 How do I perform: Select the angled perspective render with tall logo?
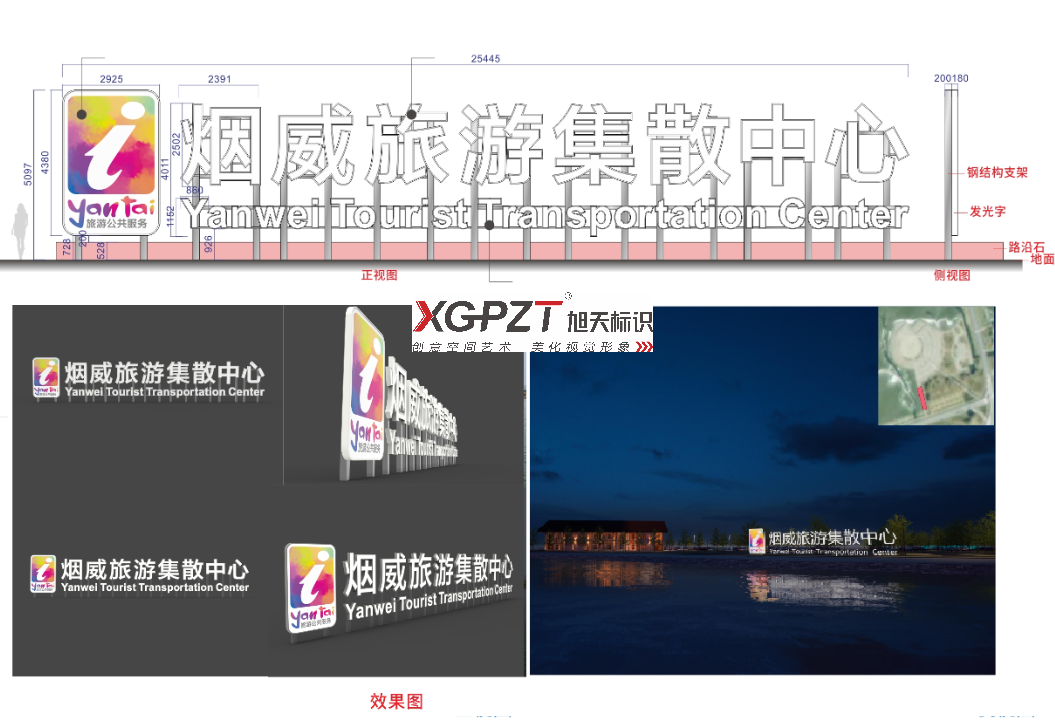coord(401,394)
